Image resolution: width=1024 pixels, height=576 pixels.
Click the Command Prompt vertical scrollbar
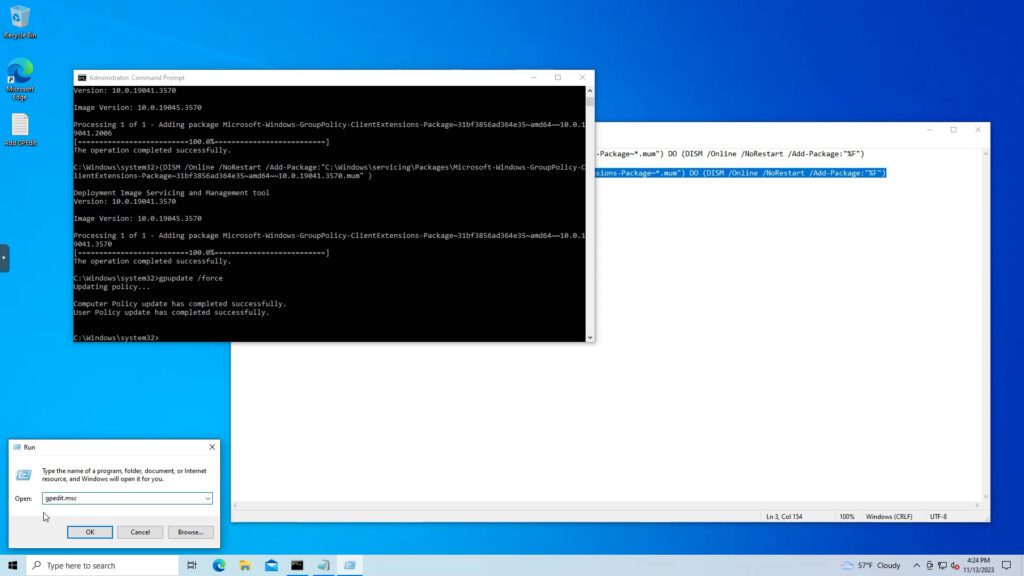pos(590,215)
